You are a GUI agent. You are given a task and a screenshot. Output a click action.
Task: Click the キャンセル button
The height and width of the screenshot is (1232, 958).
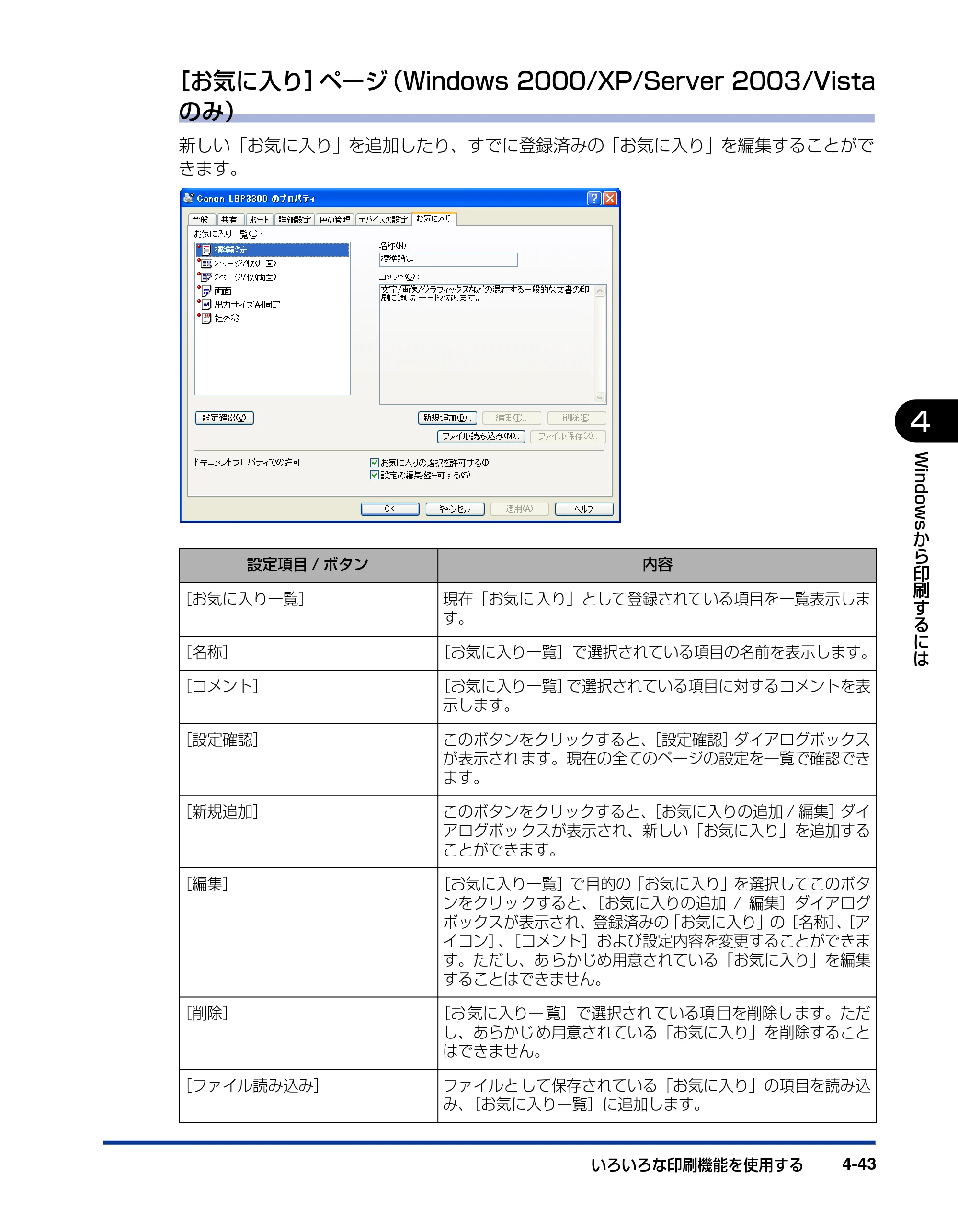click(455, 509)
